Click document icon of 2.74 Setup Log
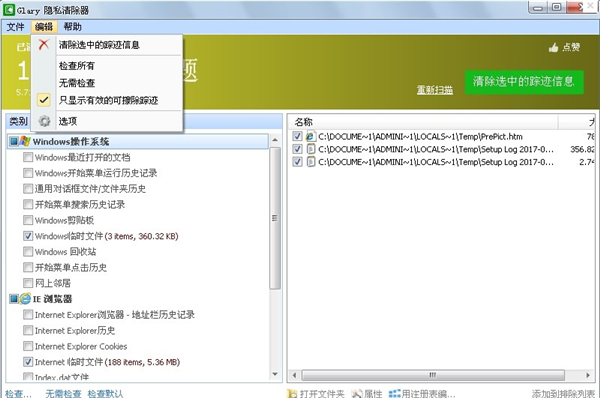The height and width of the screenshot is (398, 600). point(311,162)
